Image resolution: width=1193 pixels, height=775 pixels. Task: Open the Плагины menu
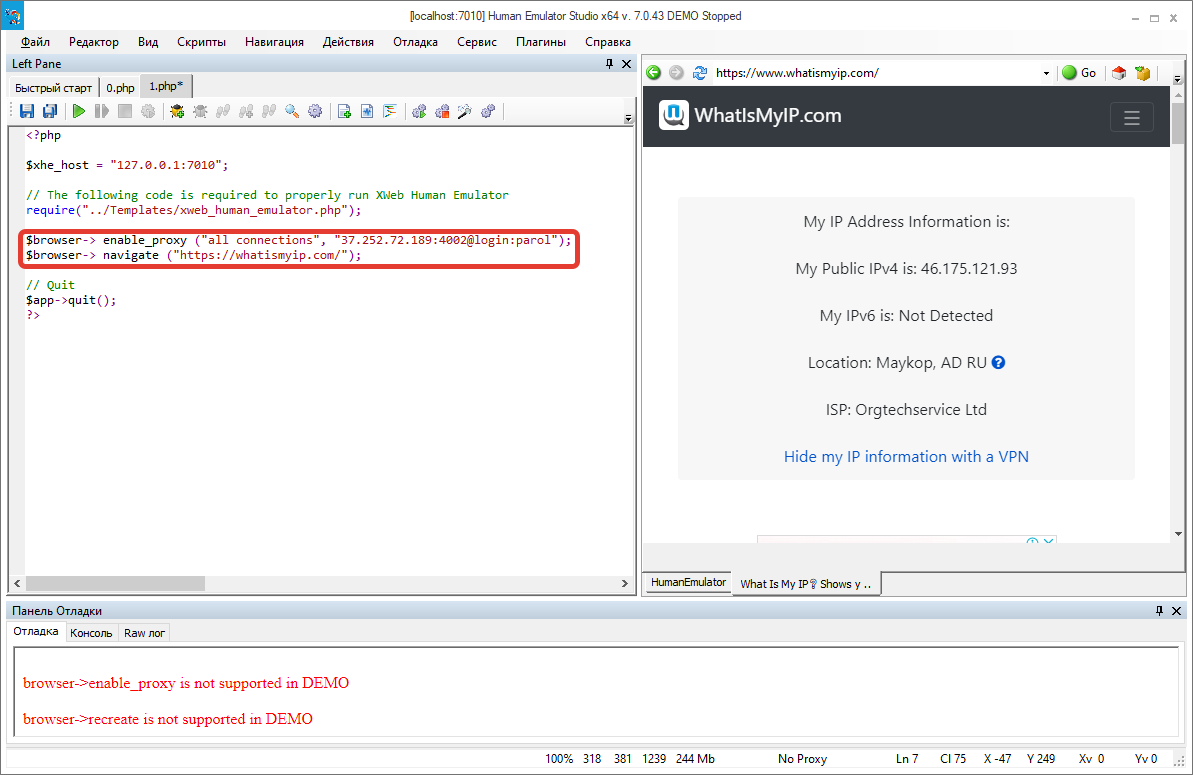tap(541, 42)
